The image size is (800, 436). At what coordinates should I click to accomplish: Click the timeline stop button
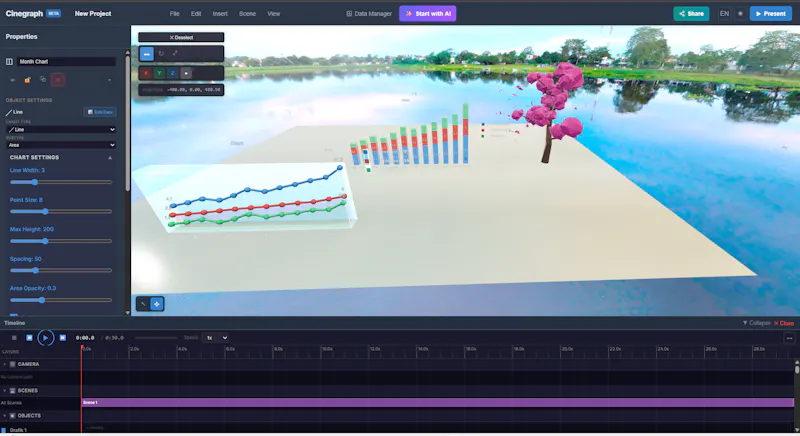tap(14, 338)
